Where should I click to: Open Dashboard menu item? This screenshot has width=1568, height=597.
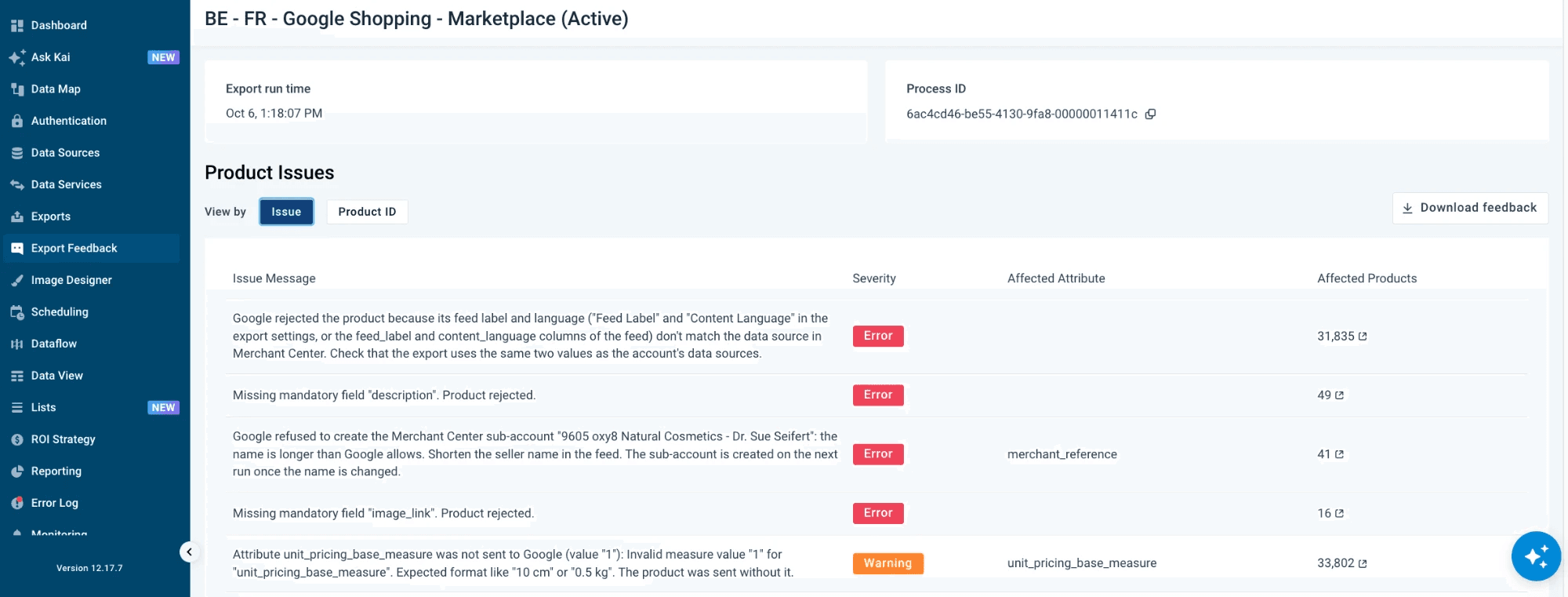pyautogui.click(x=91, y=26)
